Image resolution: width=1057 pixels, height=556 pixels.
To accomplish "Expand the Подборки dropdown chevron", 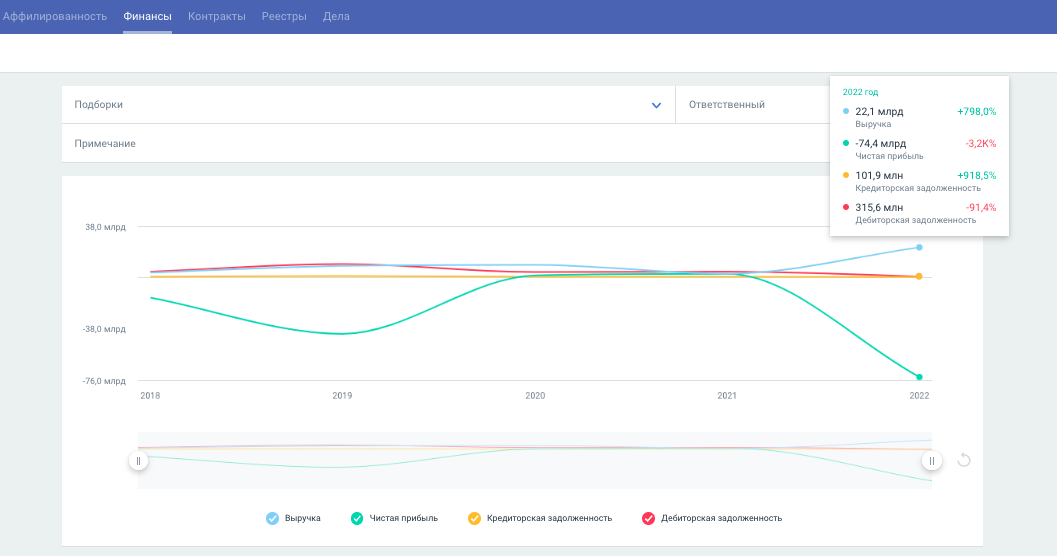I will click(656, 105).
